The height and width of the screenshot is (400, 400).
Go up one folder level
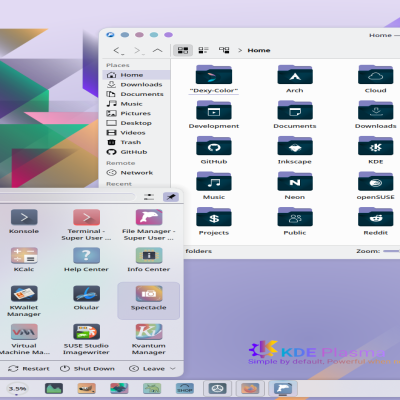coord(157,51)
